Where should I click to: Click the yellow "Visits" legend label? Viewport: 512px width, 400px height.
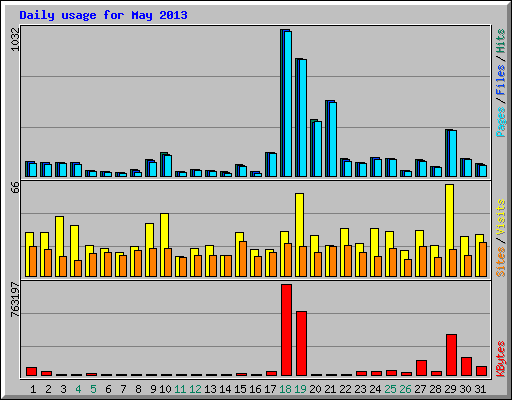coord(501,217)
